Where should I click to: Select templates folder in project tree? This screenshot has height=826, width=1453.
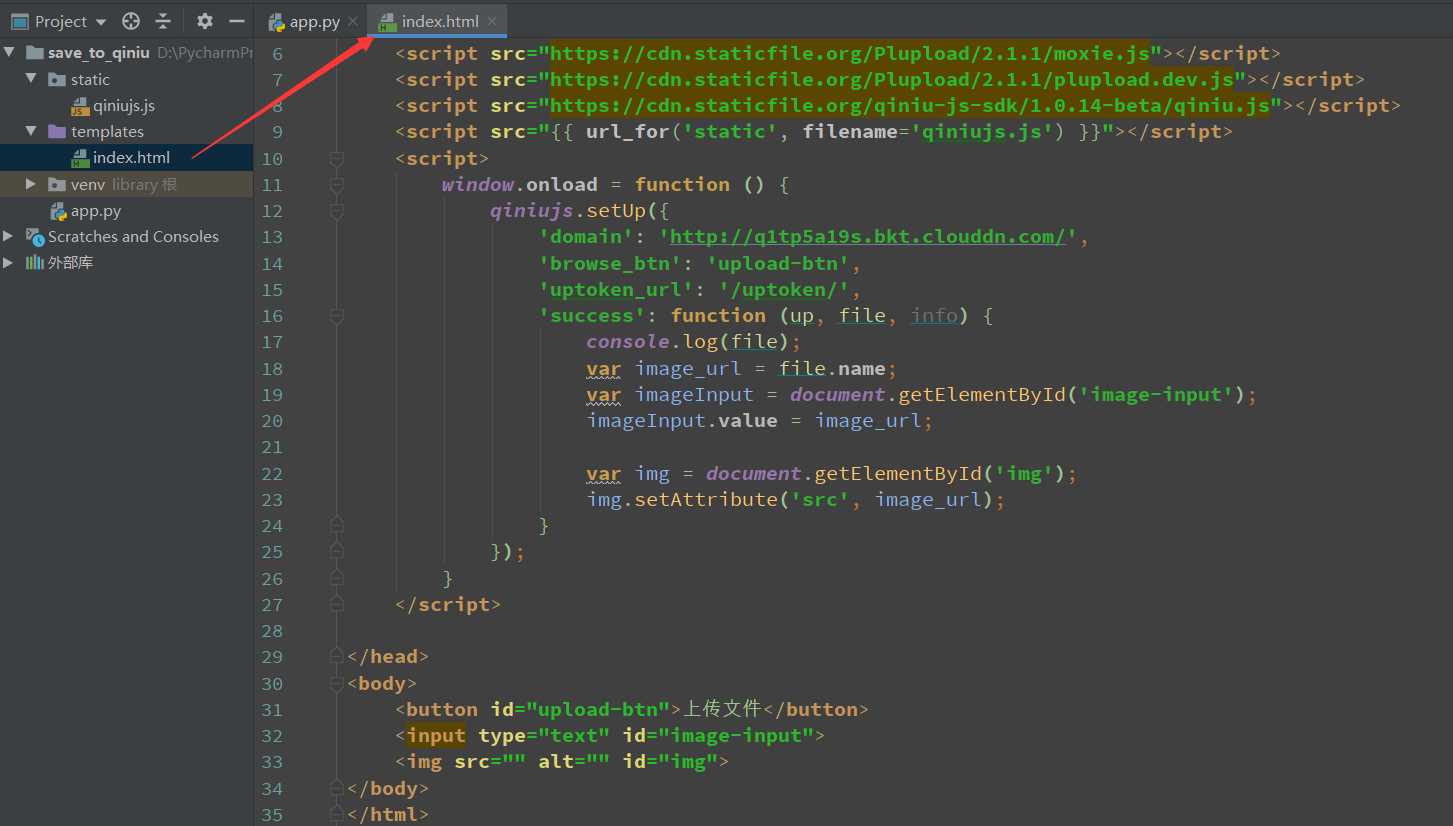coord(126,131)
